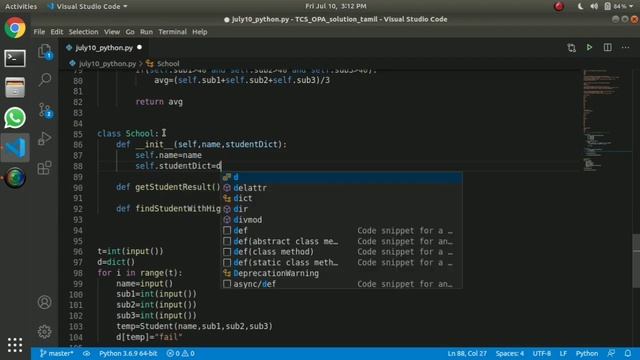Click the Spaces: 4 indentation setting
The width and height of the screenshot is (640, 360).
point(510,353)
